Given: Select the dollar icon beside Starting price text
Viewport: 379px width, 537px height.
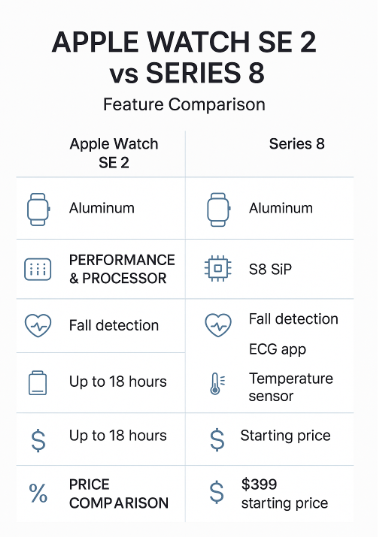Looking at the screenshot, I should point(217,439).
